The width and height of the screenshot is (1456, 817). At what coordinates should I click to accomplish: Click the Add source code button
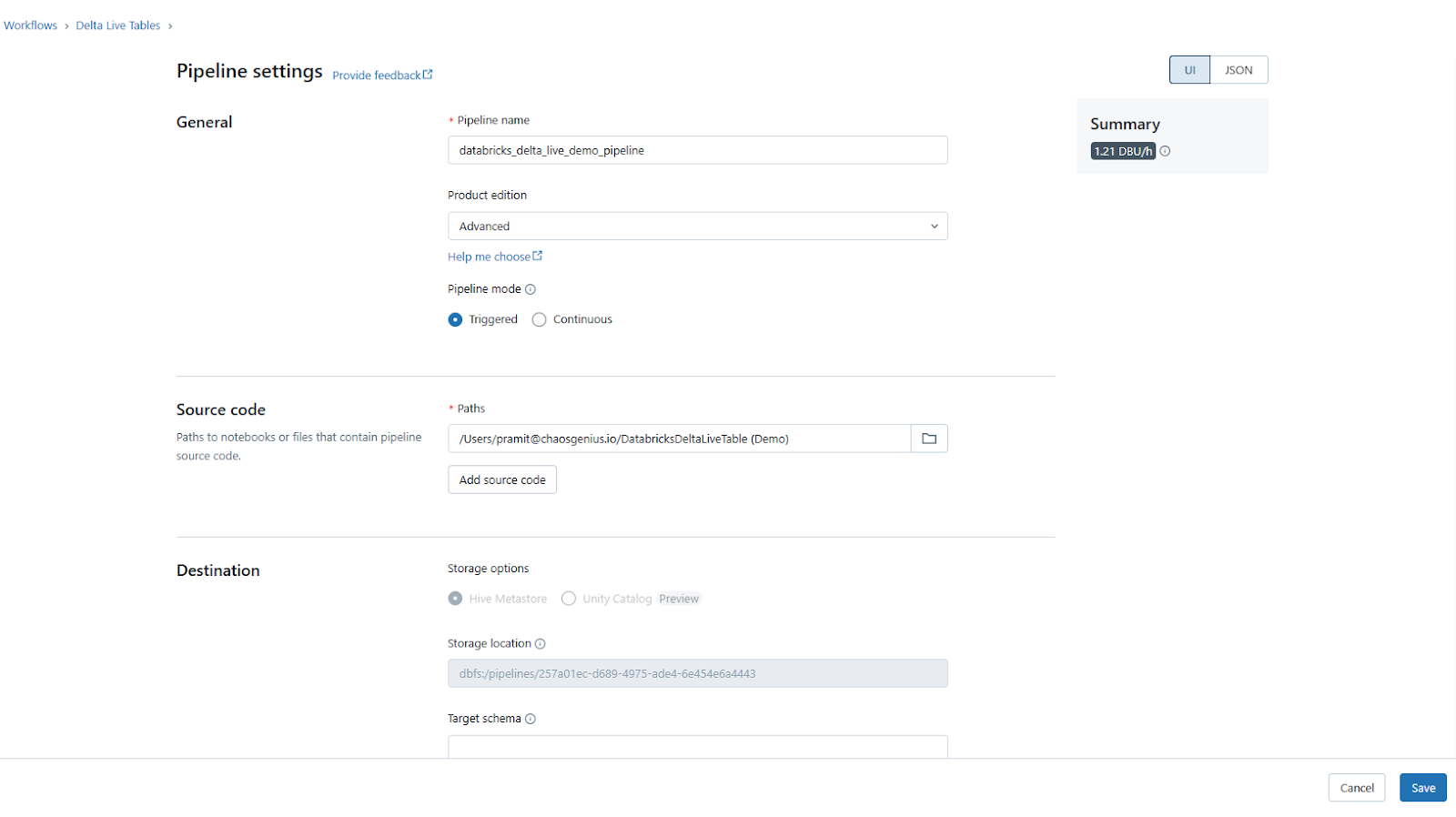click(x=501, y=479)
